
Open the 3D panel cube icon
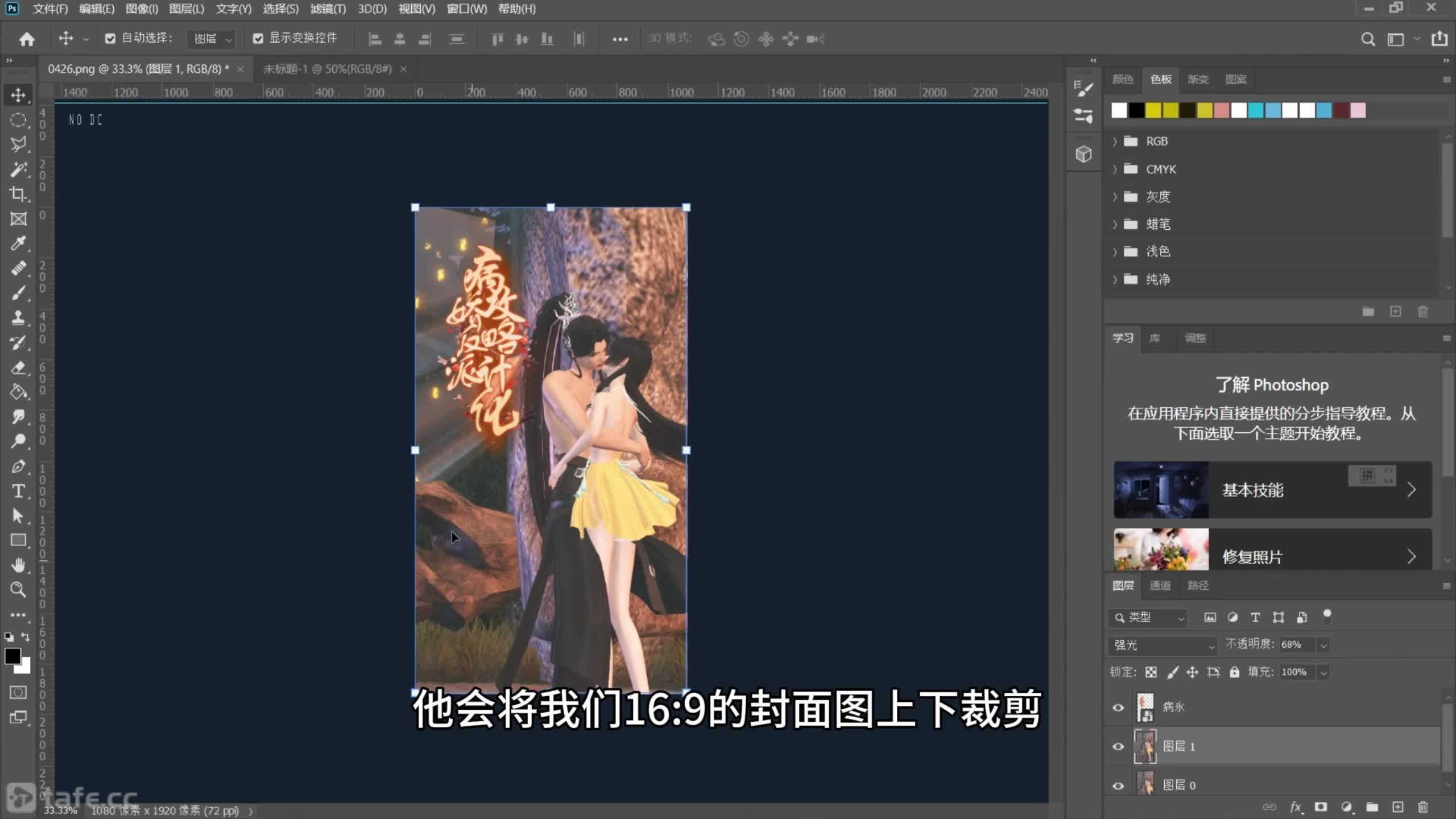(1083, 154)
